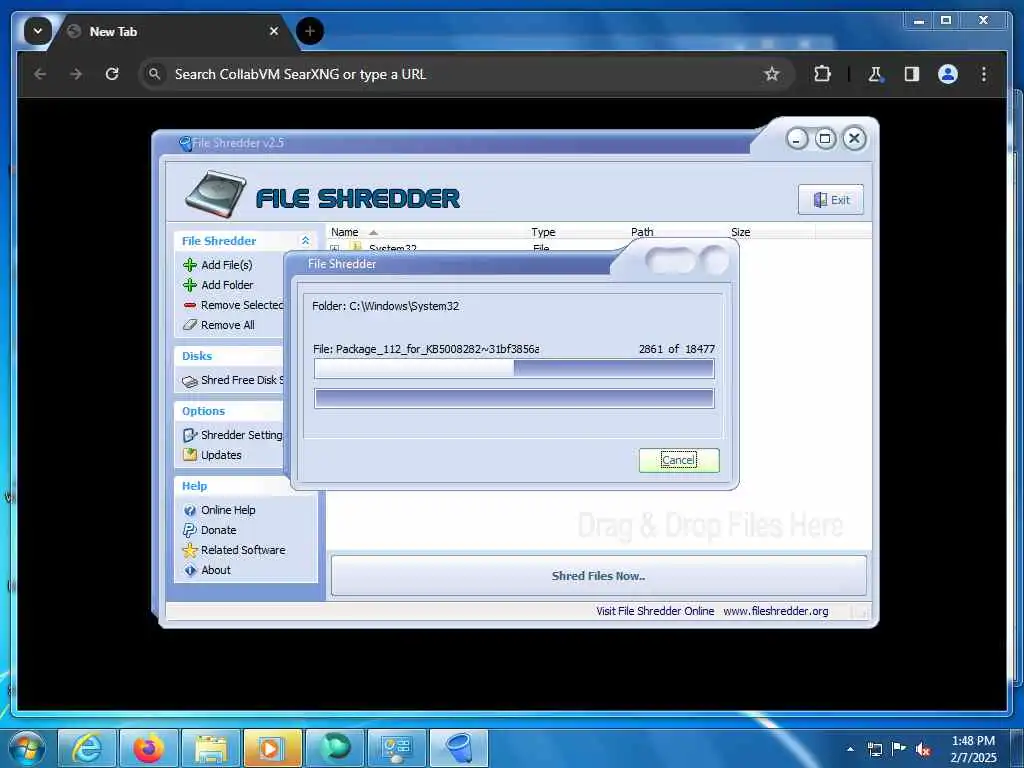Screen dimensions: 1024x768
Task: Show hidden tray icons arrow
Action: point(850,749)
